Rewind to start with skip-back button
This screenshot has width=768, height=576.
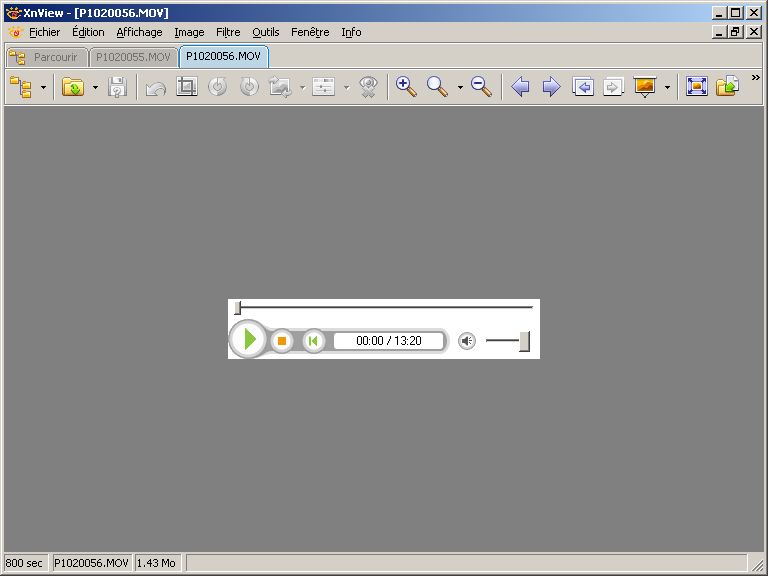(313, 340)
